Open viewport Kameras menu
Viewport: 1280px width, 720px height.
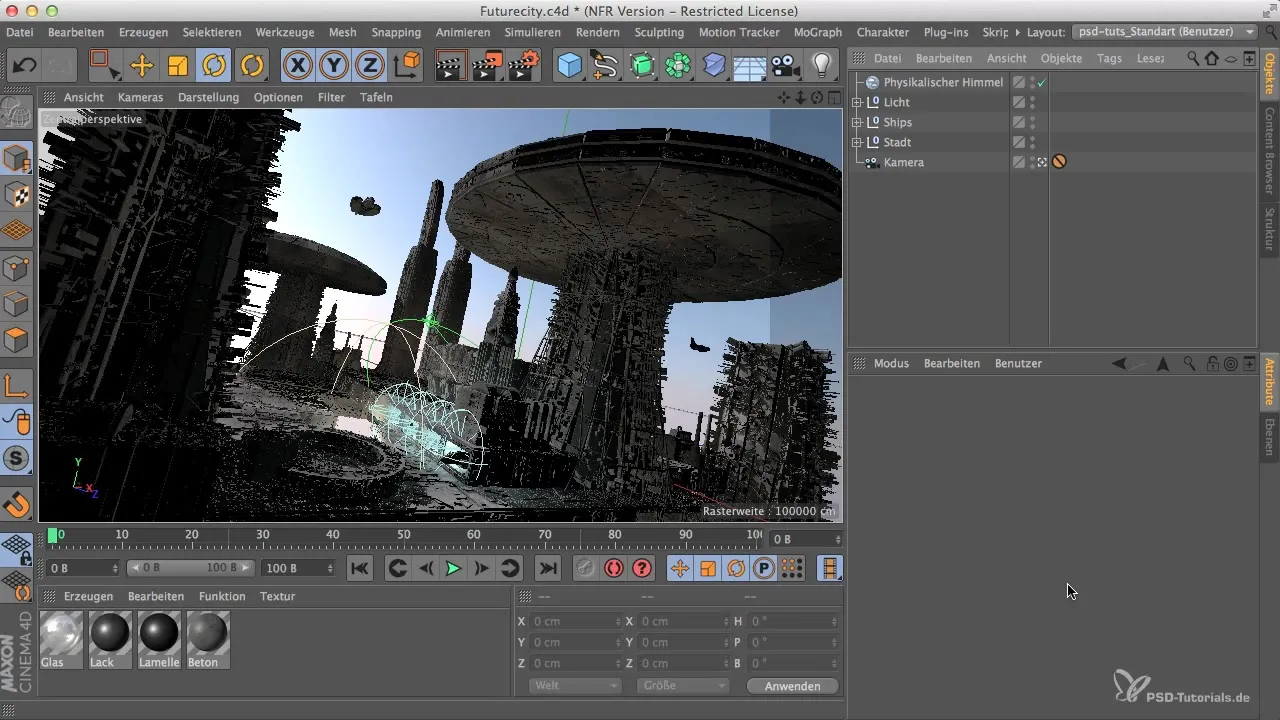[x=141, y=97]
